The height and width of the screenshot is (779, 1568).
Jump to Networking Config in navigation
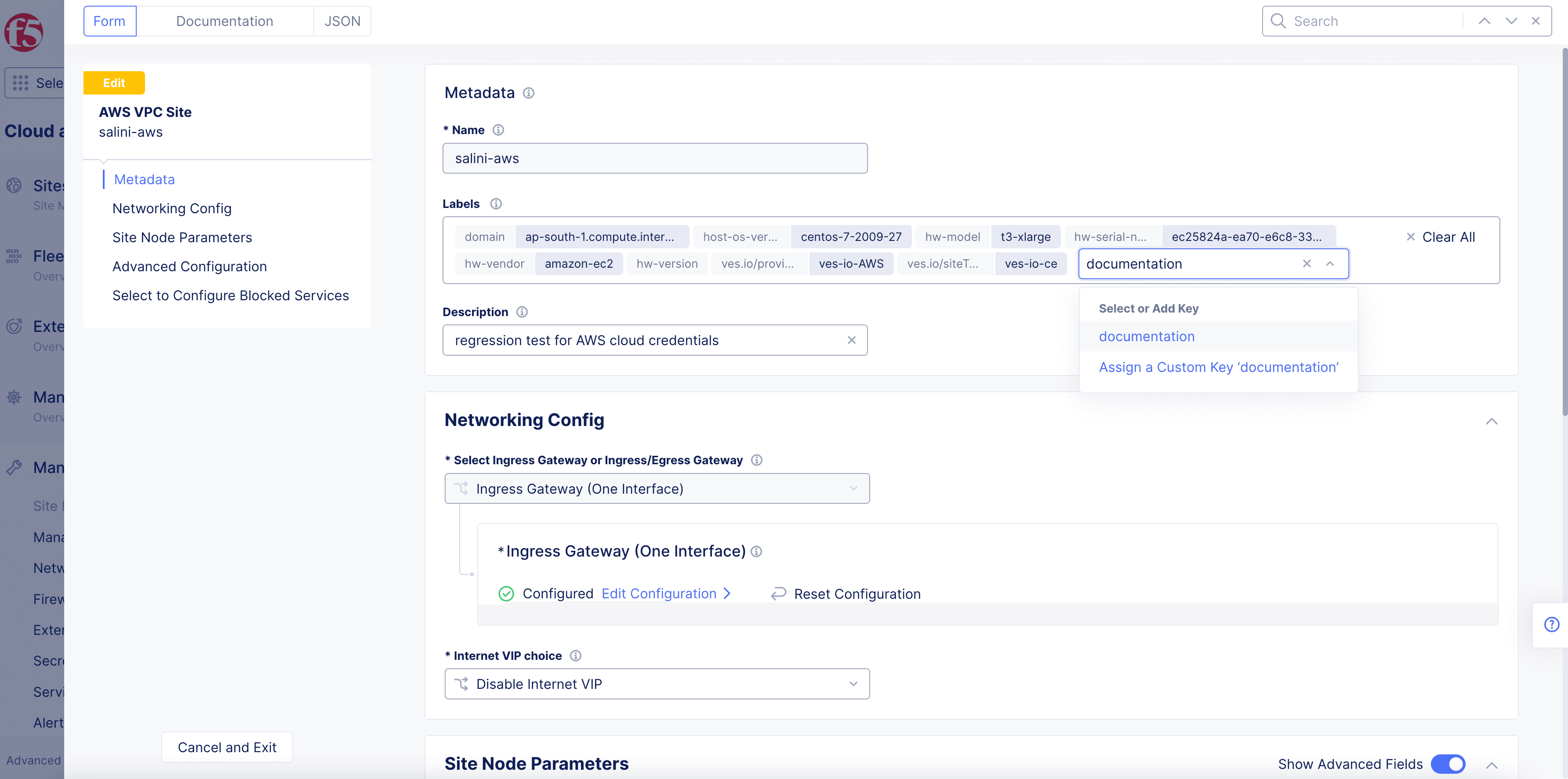tap(172, 209)
